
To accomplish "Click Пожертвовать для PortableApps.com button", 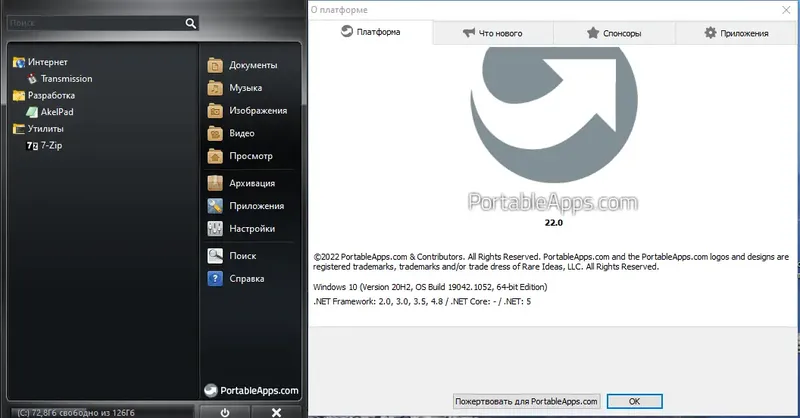I will 526,402.
